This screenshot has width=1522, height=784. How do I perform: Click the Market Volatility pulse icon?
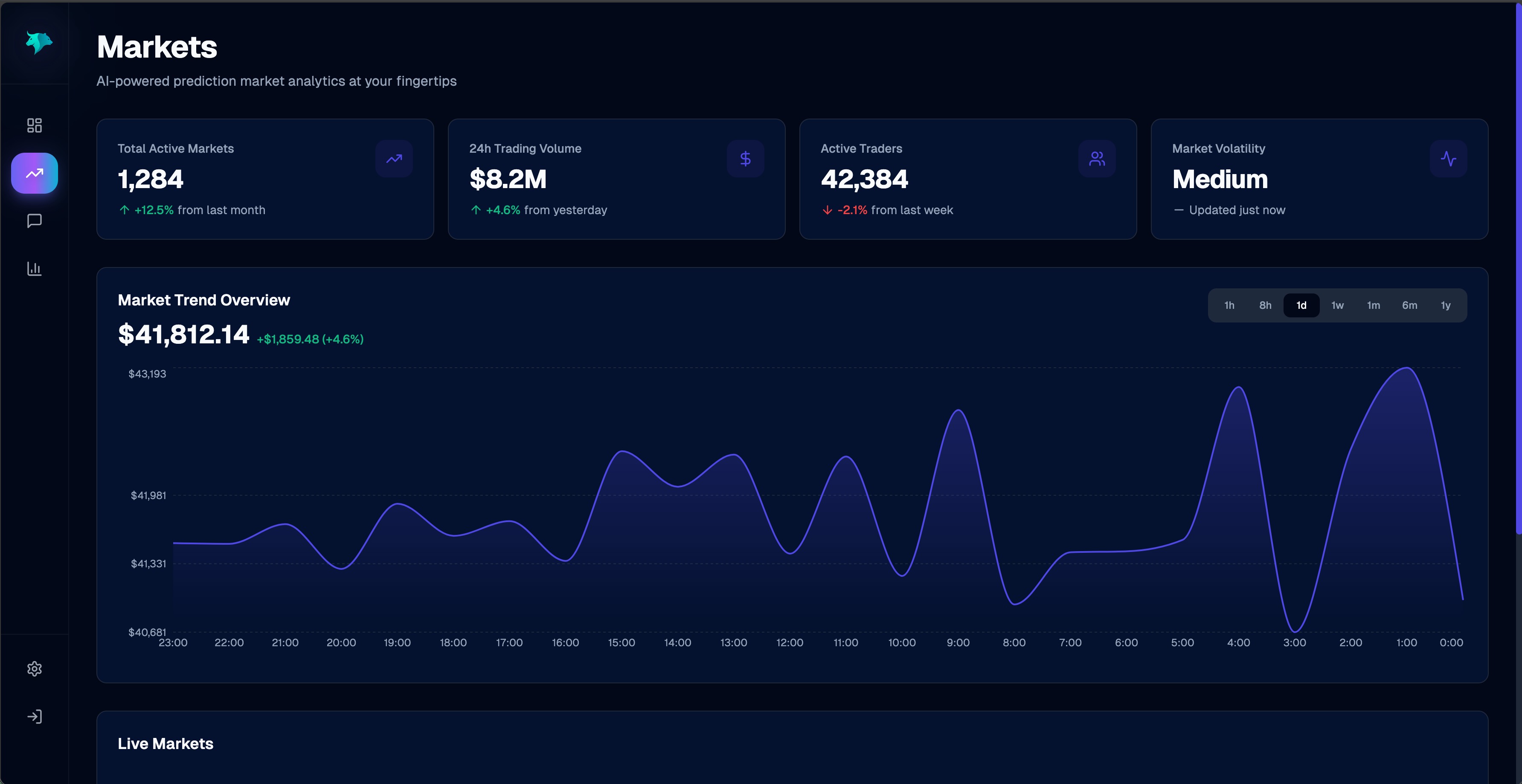[1448, 158]
